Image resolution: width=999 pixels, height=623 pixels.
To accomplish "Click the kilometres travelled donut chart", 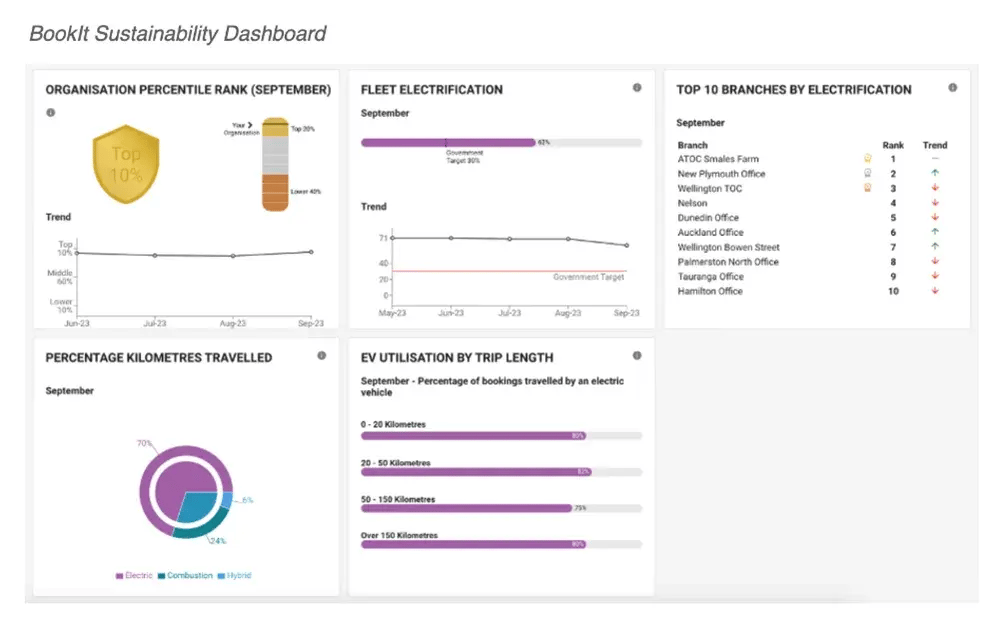I will 186,492.
